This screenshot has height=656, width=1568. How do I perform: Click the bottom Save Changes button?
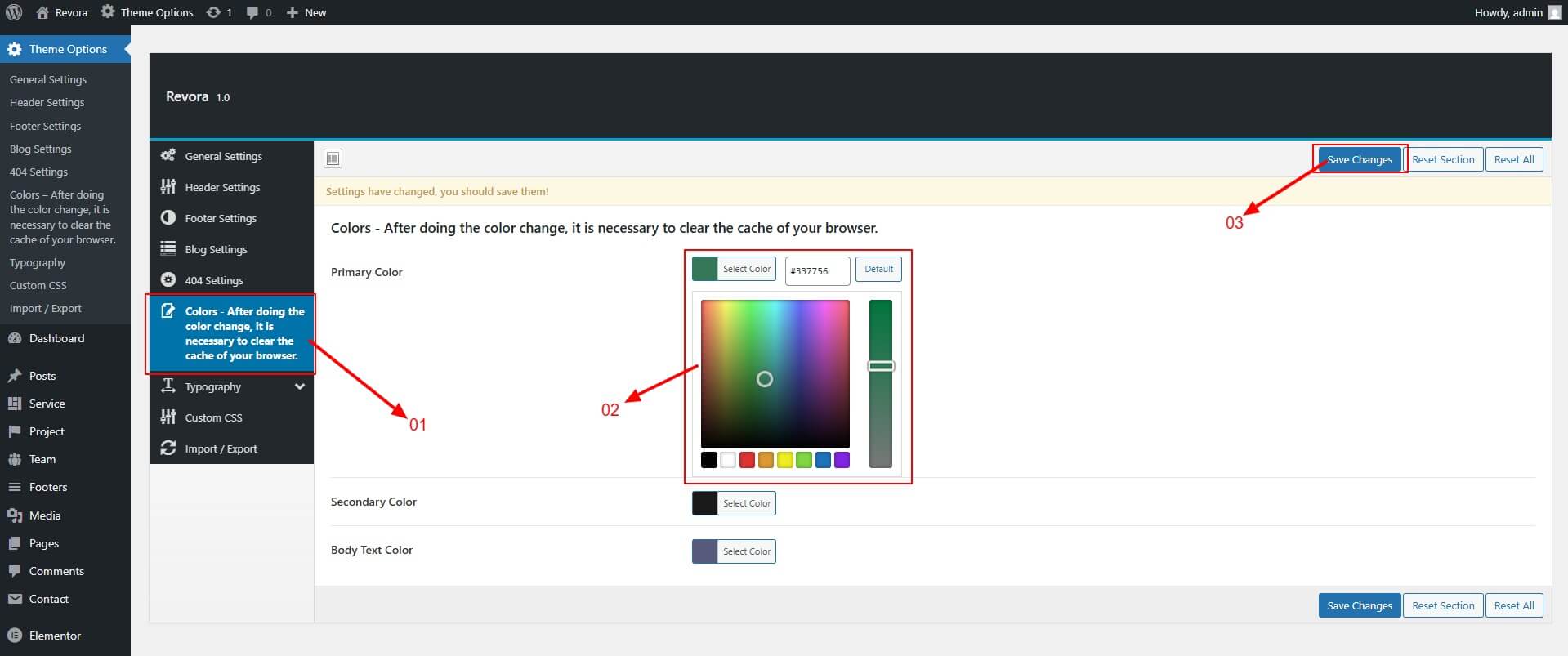click(x=1360, y=605)
